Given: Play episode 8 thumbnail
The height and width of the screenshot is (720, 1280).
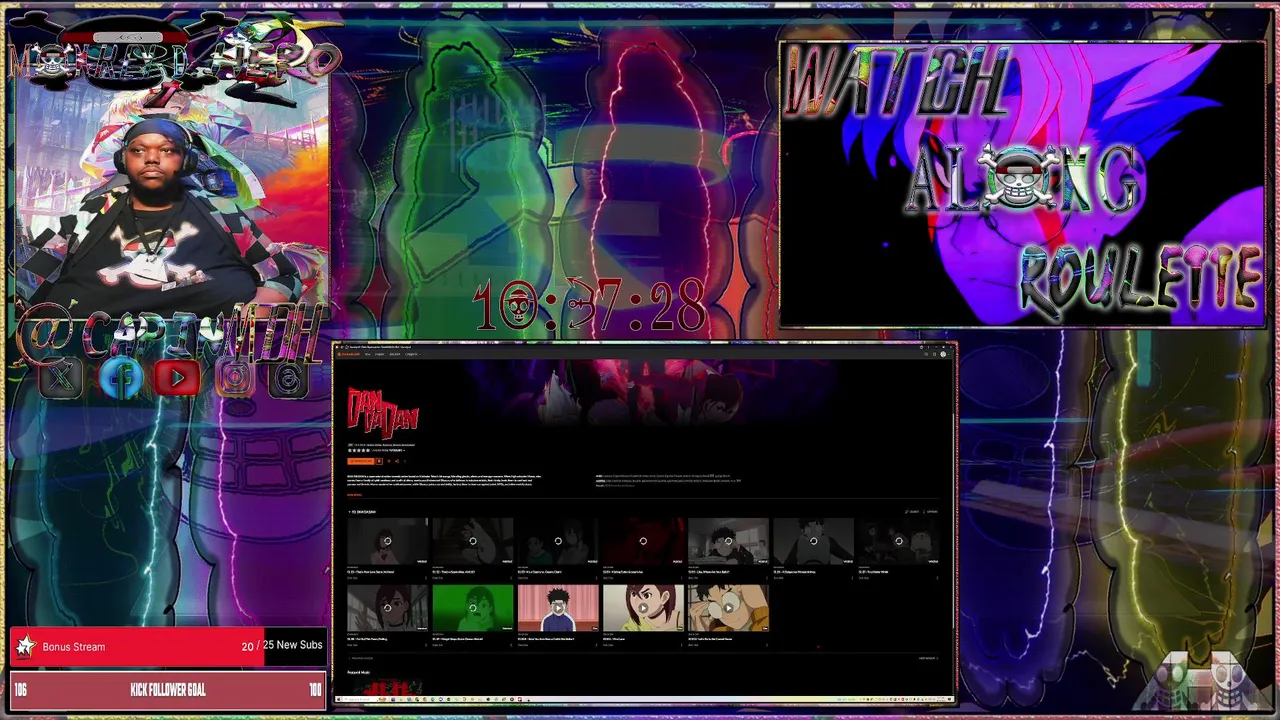Looking at the screenshot, I should [x=388, y=608].
